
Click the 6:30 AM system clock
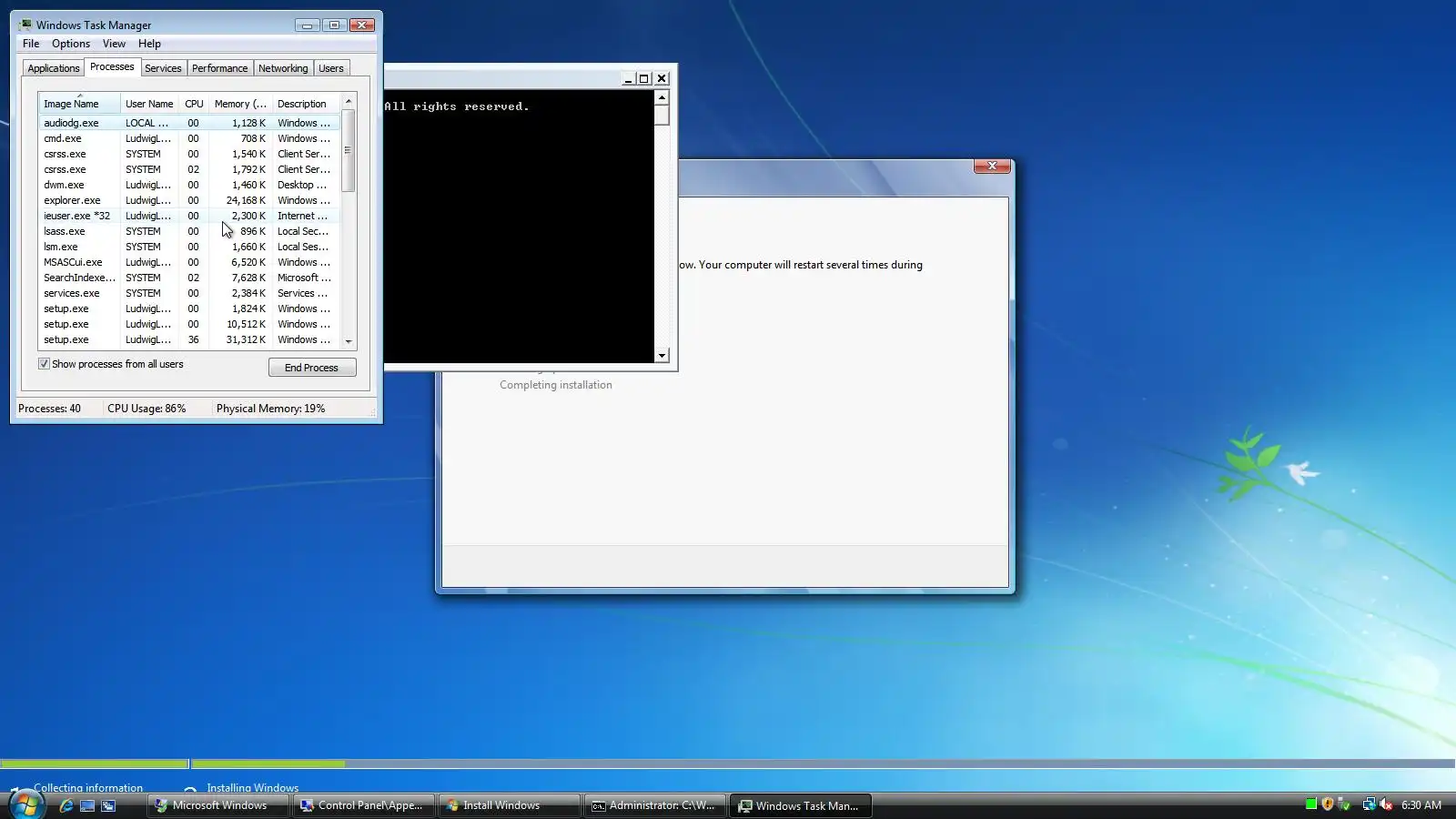coord(1421,805)
